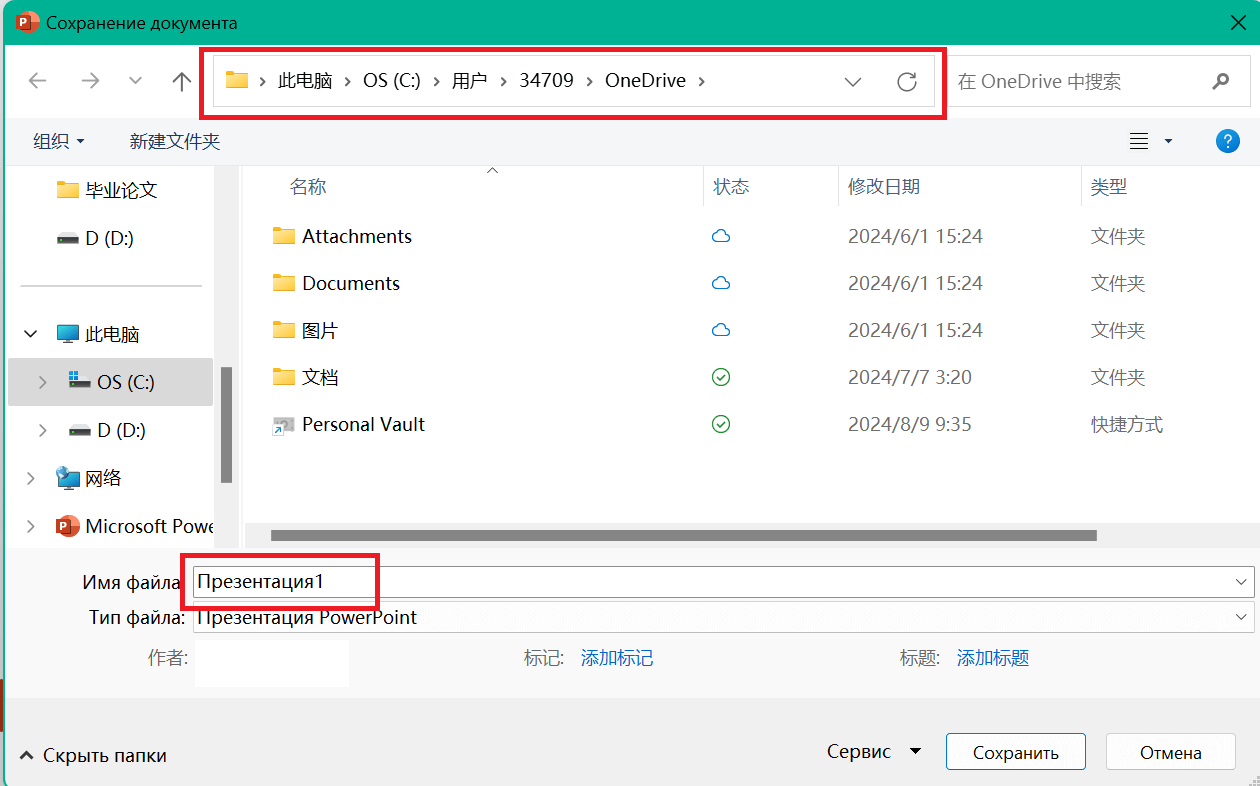This screenshot has width=1260, height=786.
Task: Refresh the current folder view
Action: point(907,81)
